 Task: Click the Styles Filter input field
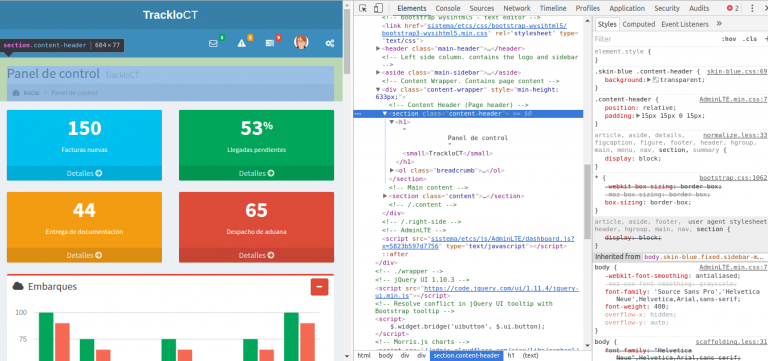[x=655, y=39]
